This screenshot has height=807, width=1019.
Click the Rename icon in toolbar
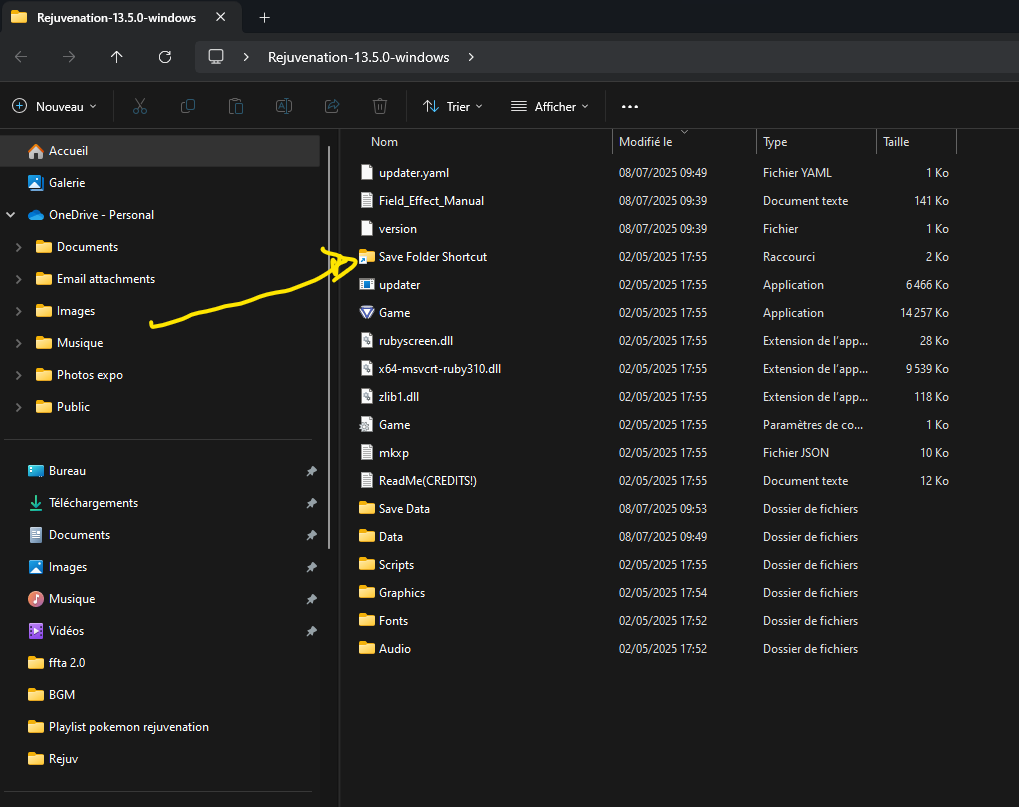[284, 107]
